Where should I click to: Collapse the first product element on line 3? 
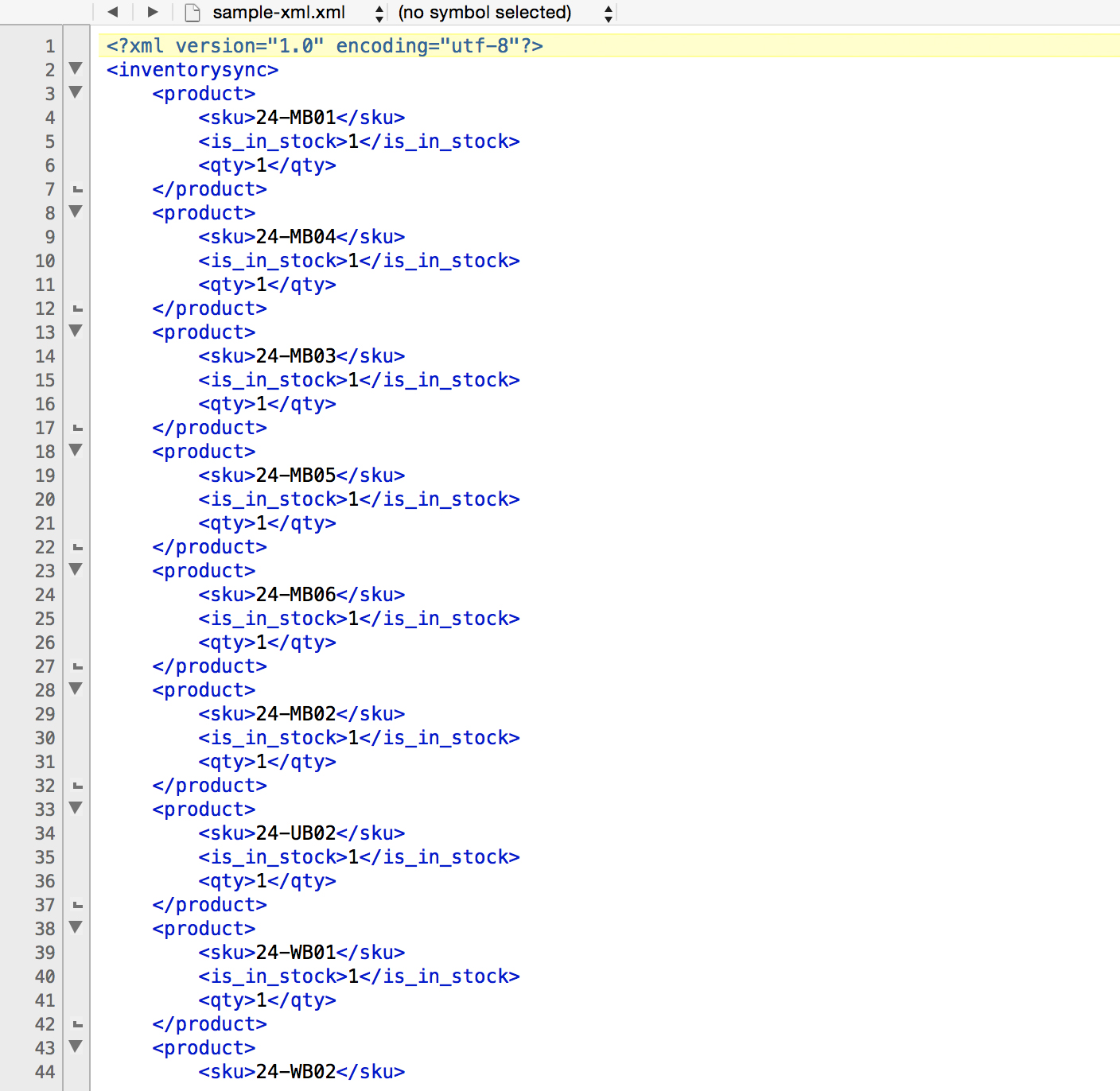(75, 94)
